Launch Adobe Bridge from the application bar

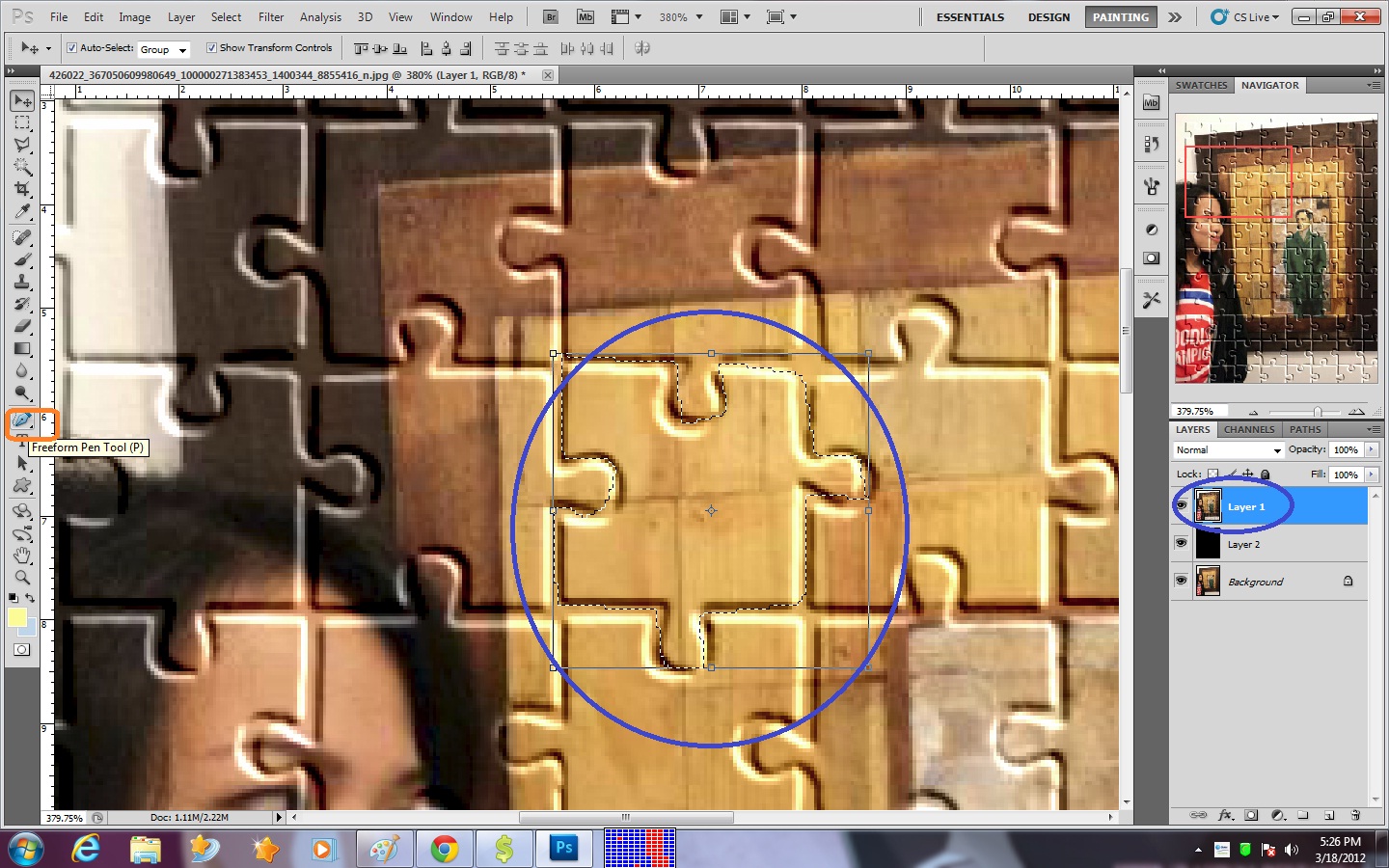coord(550,16)
